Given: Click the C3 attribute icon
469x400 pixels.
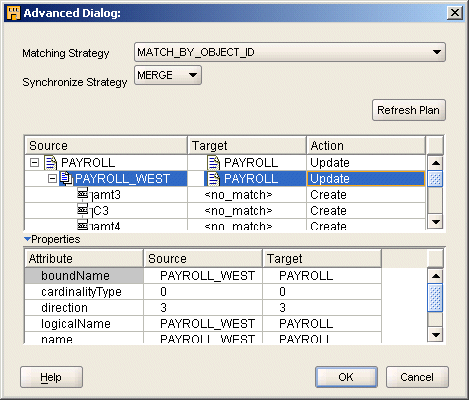Looking at the screenshot, I should (x=83, y=210).
